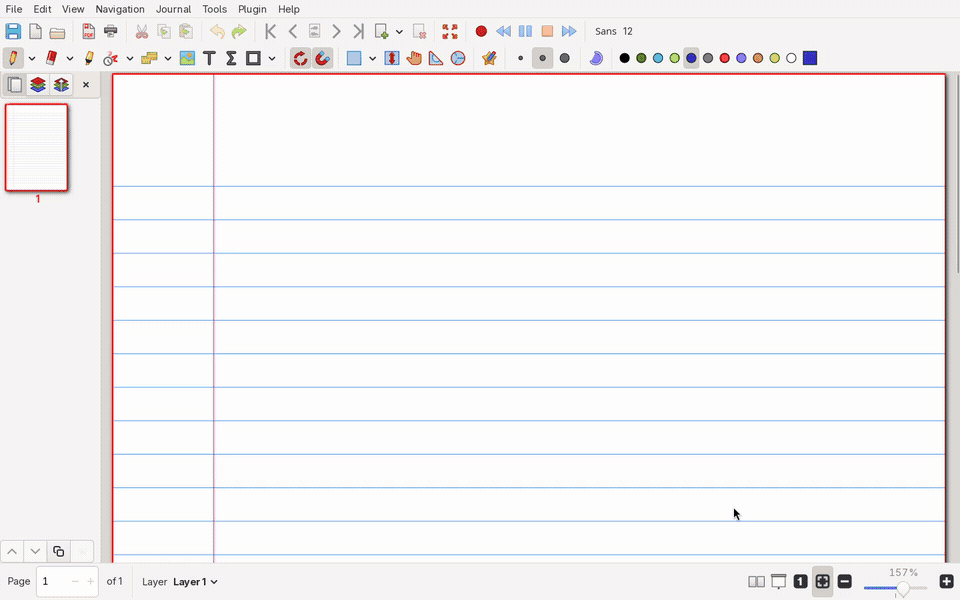Viewport: 960px width, 600px height.
Task: Go to the first page
Action: [x=270, y=31]
